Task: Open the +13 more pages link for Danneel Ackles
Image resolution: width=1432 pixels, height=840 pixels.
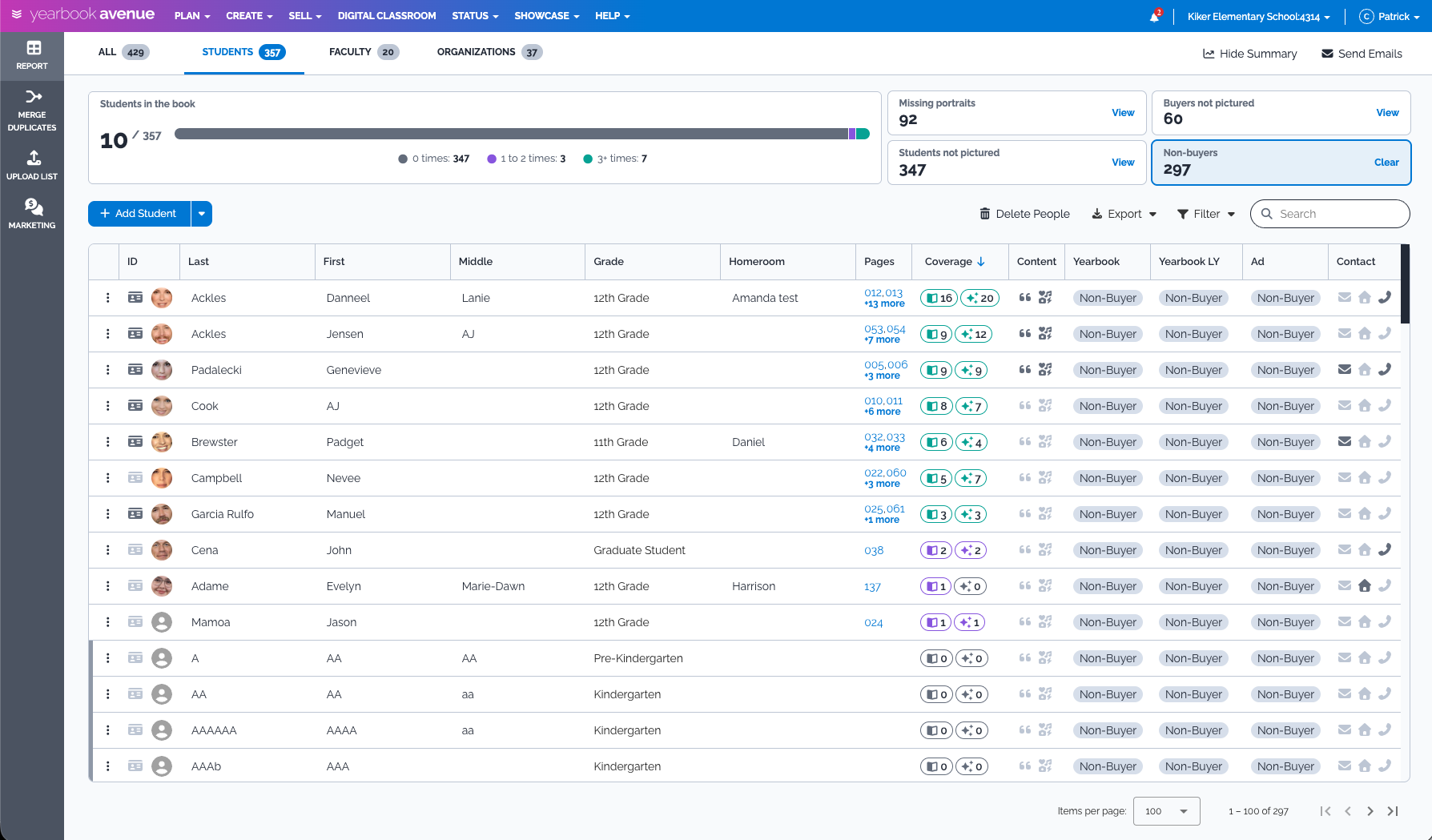Action: pyautogui.click(x=884, y=304)
